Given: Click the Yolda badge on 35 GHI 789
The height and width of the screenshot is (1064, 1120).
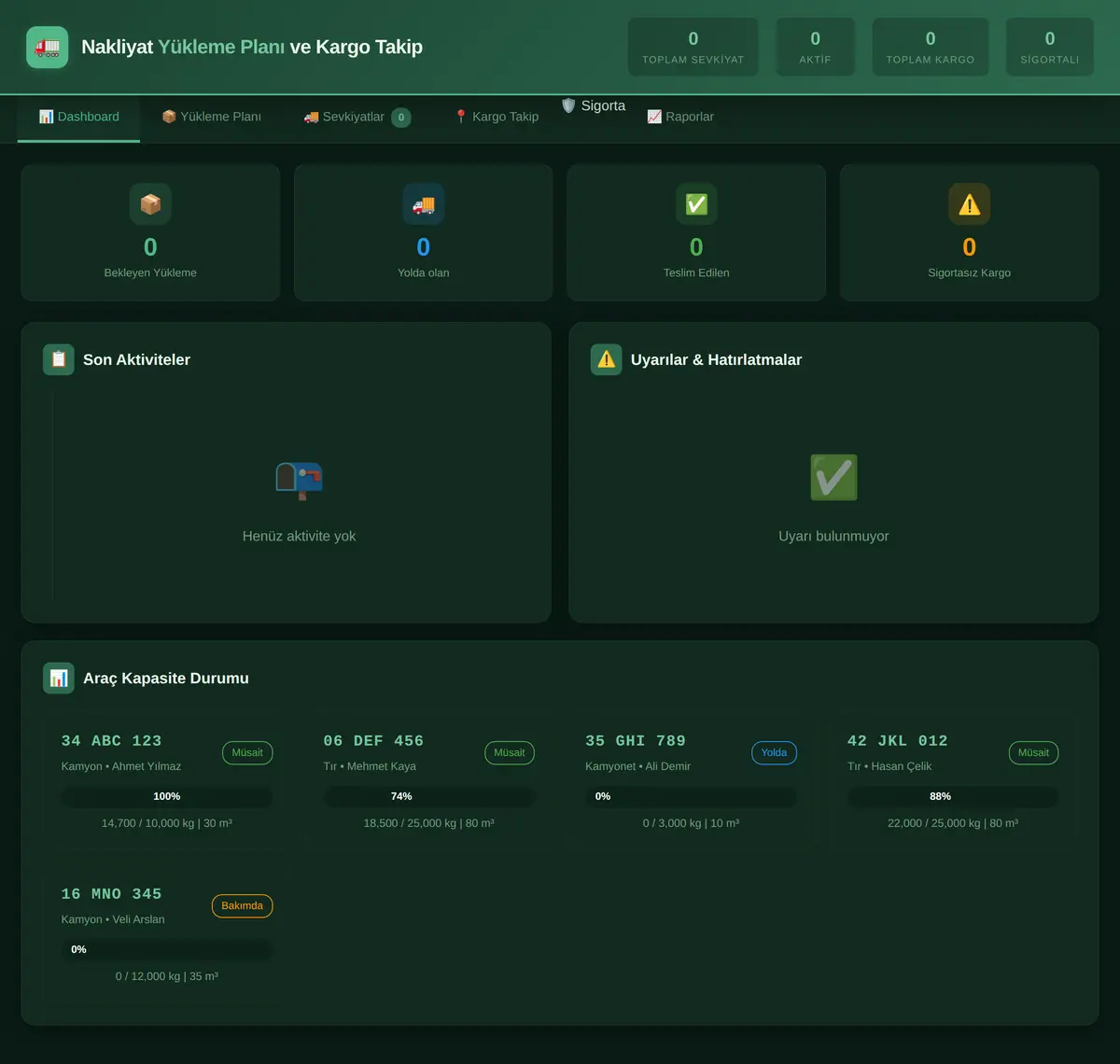Looking at the screenshot, I should point(774,752).
